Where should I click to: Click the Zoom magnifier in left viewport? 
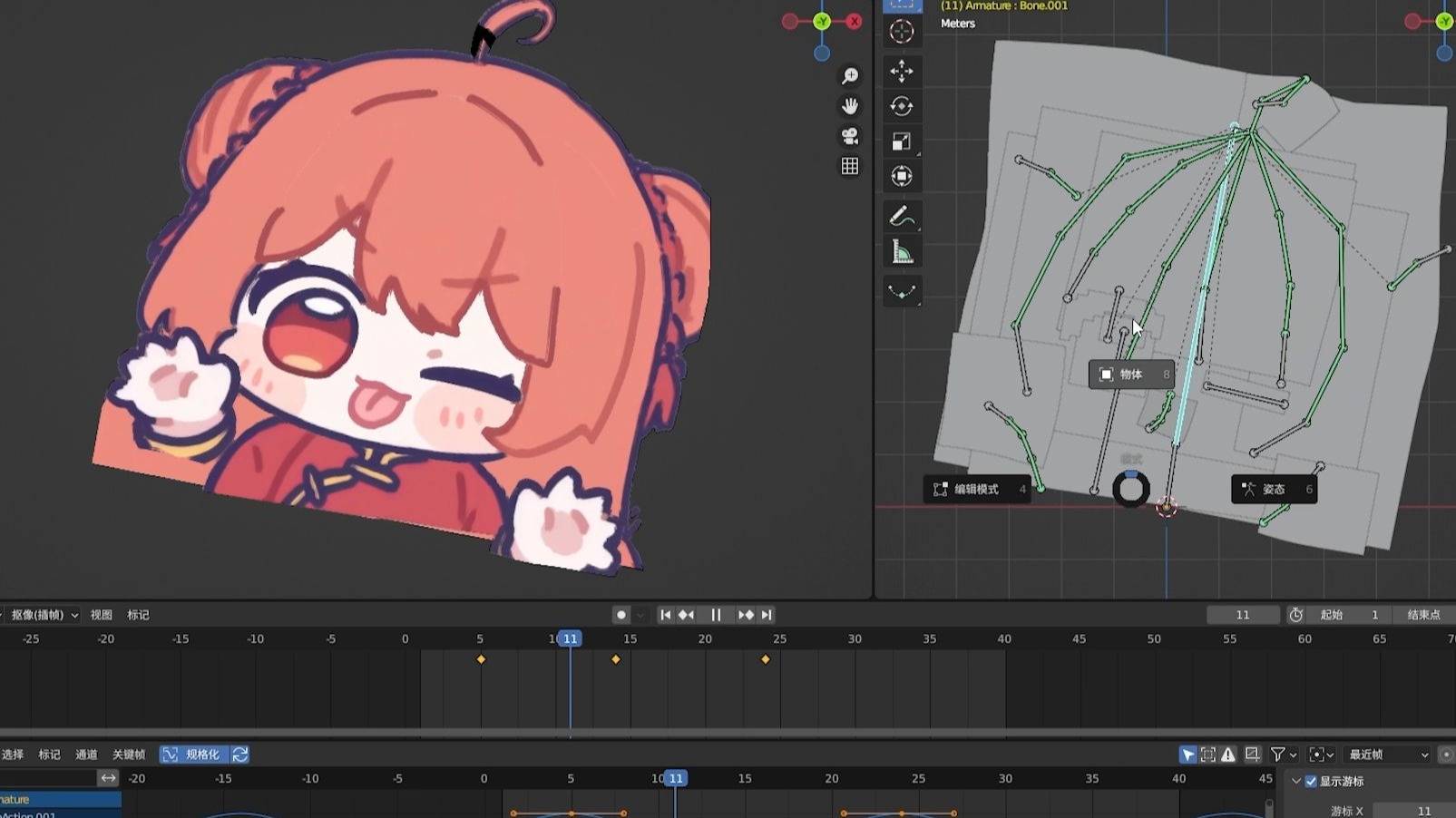click(850, 76)
